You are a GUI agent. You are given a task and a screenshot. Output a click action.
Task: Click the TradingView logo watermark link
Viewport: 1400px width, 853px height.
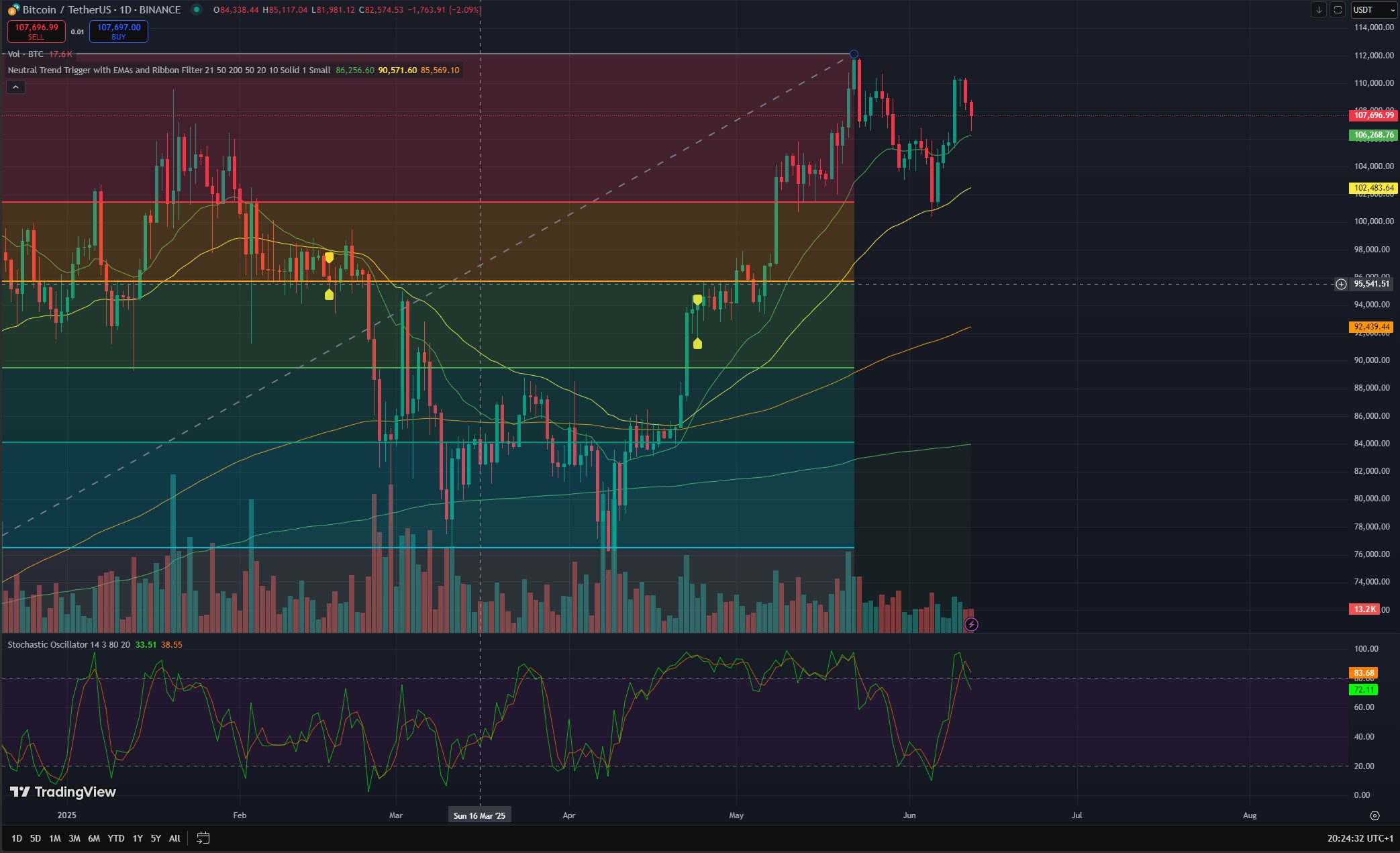(63, 792)
